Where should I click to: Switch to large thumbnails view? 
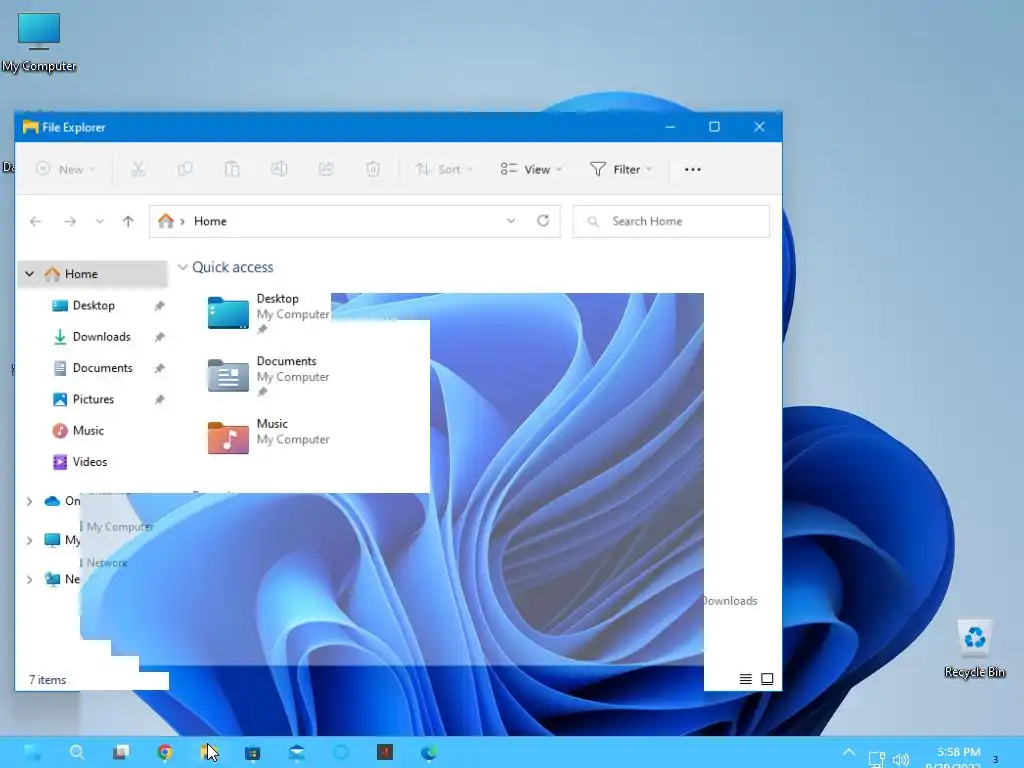(x=767, y=679)
